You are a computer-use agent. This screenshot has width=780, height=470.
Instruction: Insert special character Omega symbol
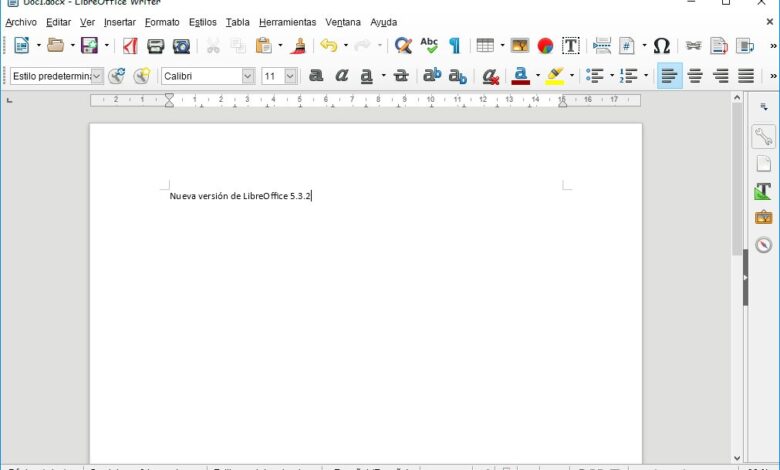click(662, 46)
